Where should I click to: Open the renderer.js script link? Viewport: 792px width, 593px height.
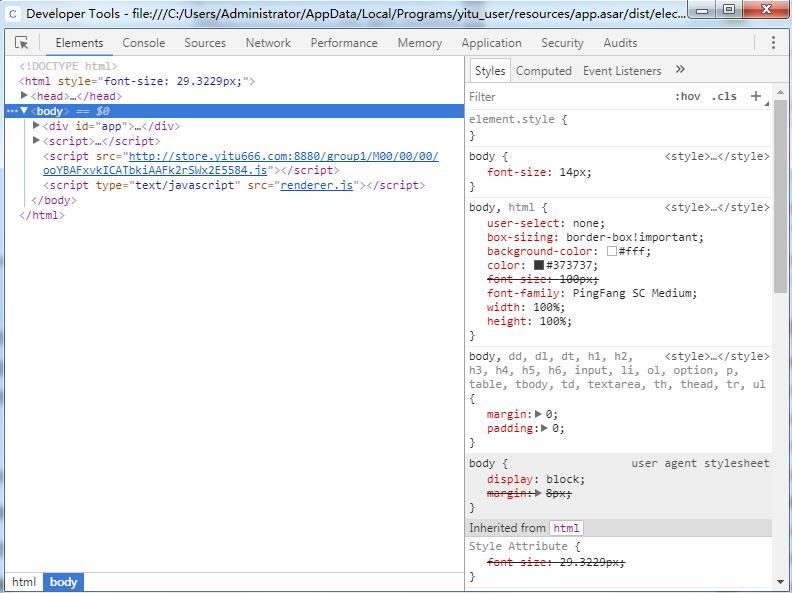(316, 185)
